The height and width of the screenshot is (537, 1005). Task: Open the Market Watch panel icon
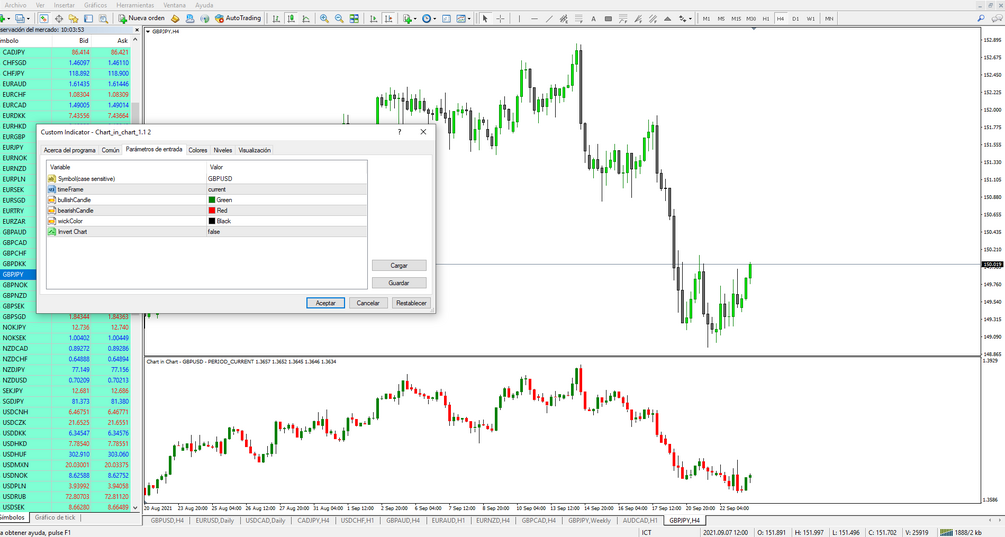[x=44, y=19]
